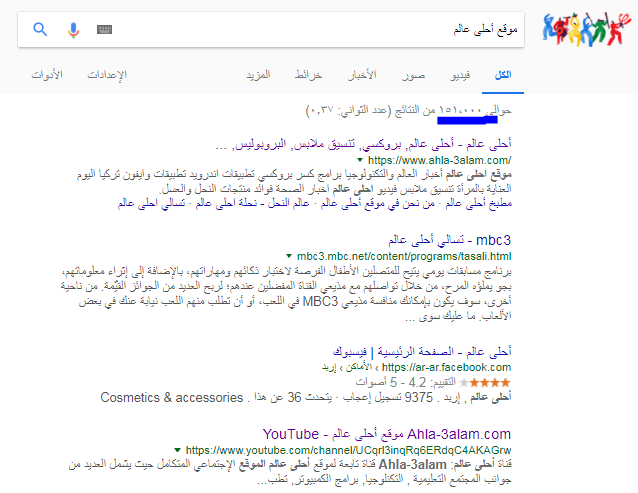Expand the youtube.com channel URL dropdown arrow
Image resolution: width=638 pixels, height=493 pixels.
tap(177, 450)
